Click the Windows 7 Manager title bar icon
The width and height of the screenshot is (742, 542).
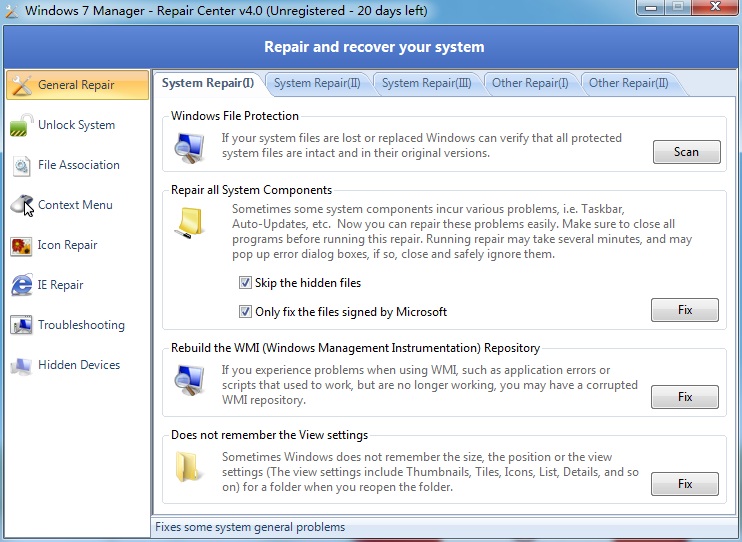click(x=12, y=11)
